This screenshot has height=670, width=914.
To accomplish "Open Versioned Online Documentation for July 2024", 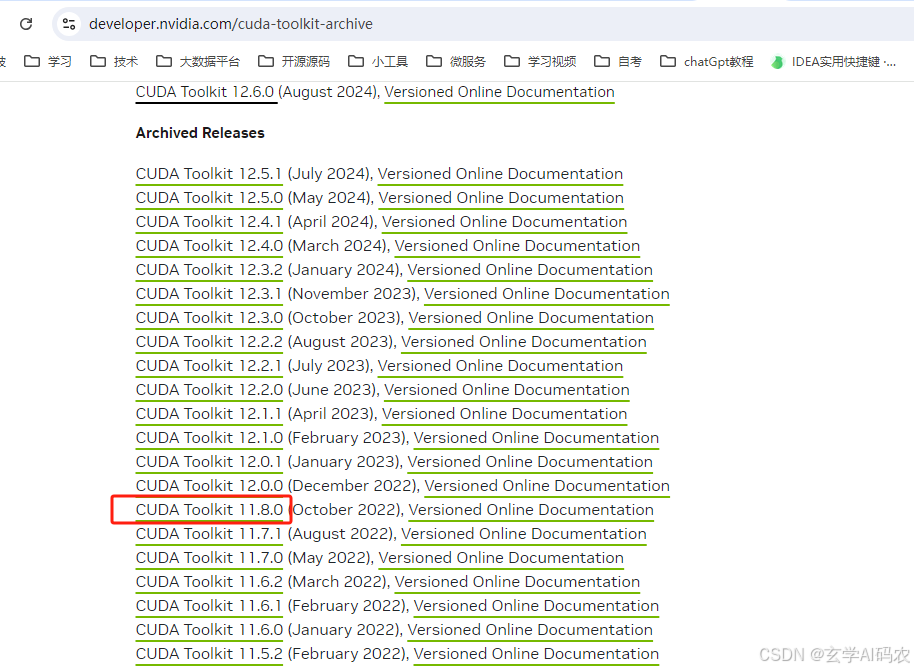I will click(x=500, y=174).
